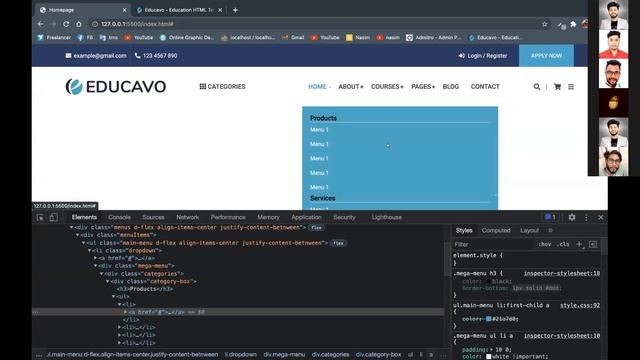Switch to the Console DevTools tab

tap(120, 217)
